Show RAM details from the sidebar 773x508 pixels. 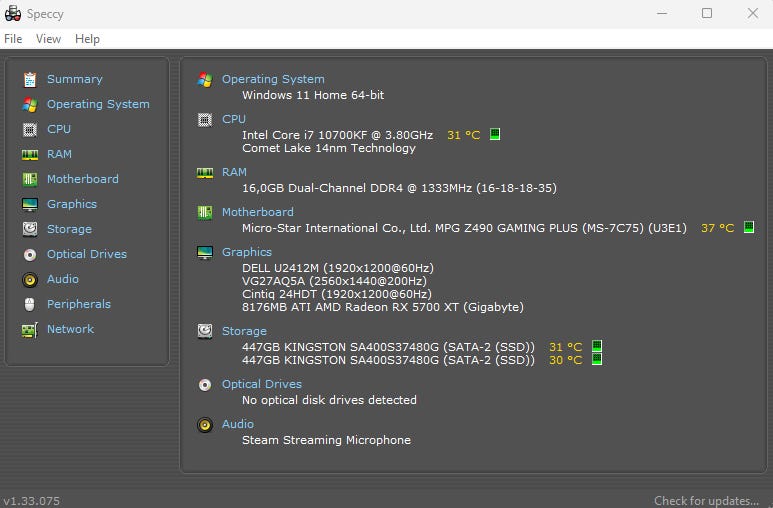[59, 154]
